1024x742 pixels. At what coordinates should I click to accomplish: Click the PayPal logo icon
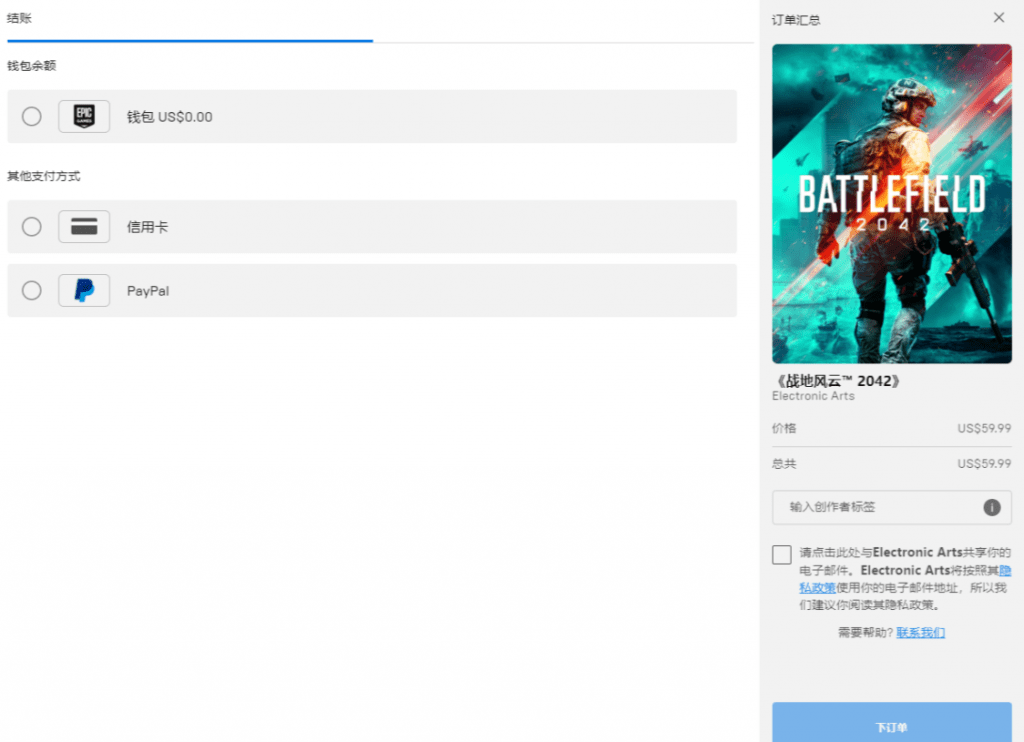(x=84, y=291)
